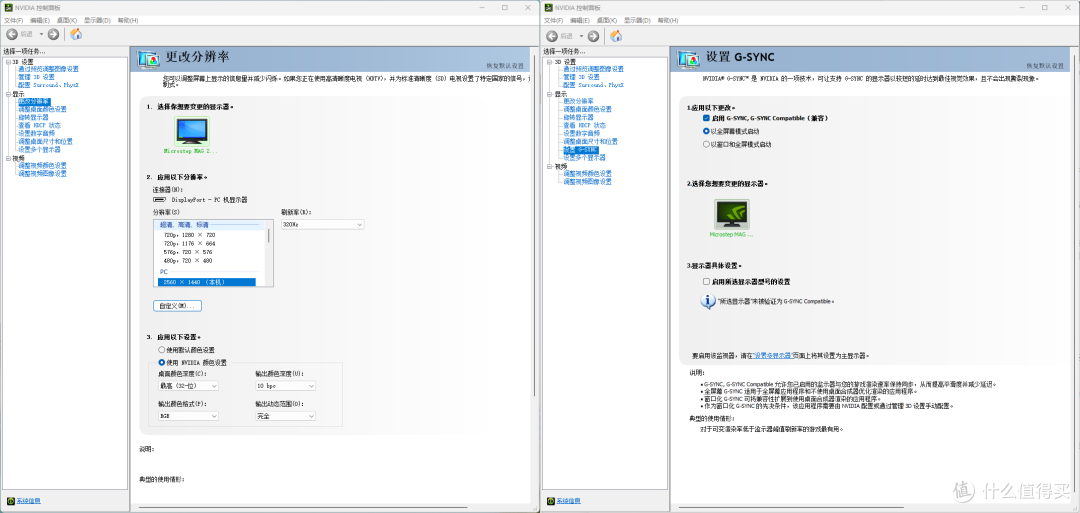The image size is (1080, 513).
Task: Open 输出颜色格式 RGB dropdown
Action: (188, 417)
